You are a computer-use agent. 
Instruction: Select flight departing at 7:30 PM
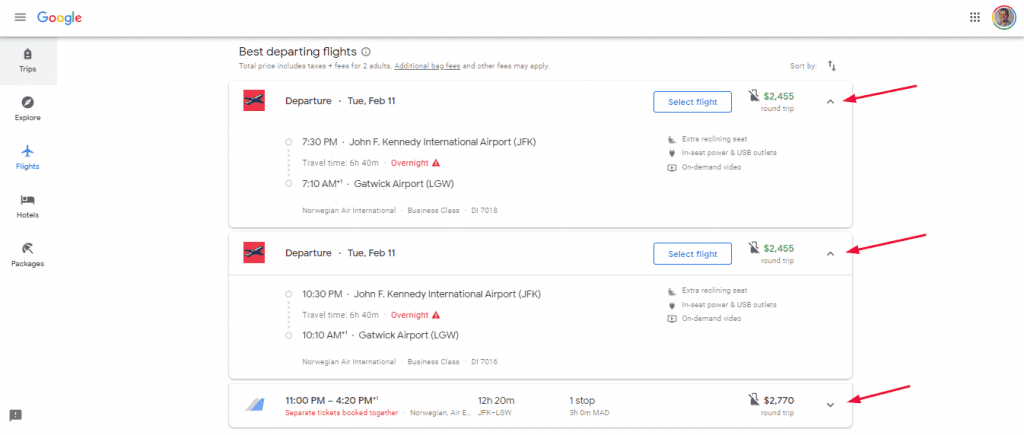point(692,102)
